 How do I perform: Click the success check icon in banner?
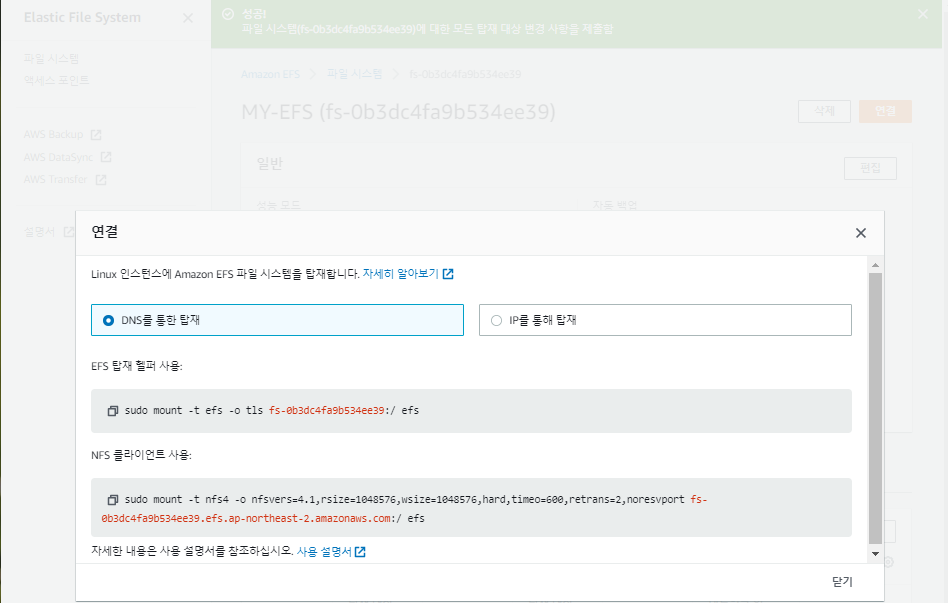(x=228, y=14)
